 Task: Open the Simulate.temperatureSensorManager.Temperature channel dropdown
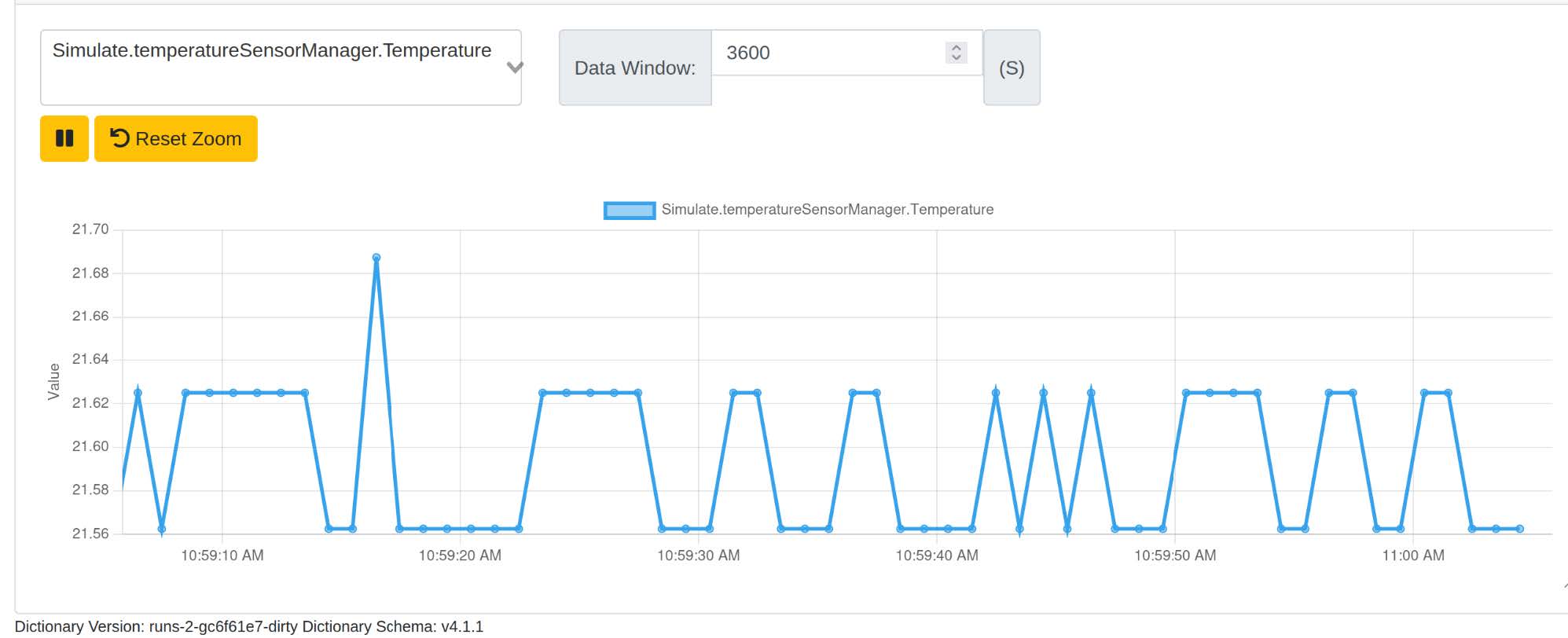coord(281,68)
